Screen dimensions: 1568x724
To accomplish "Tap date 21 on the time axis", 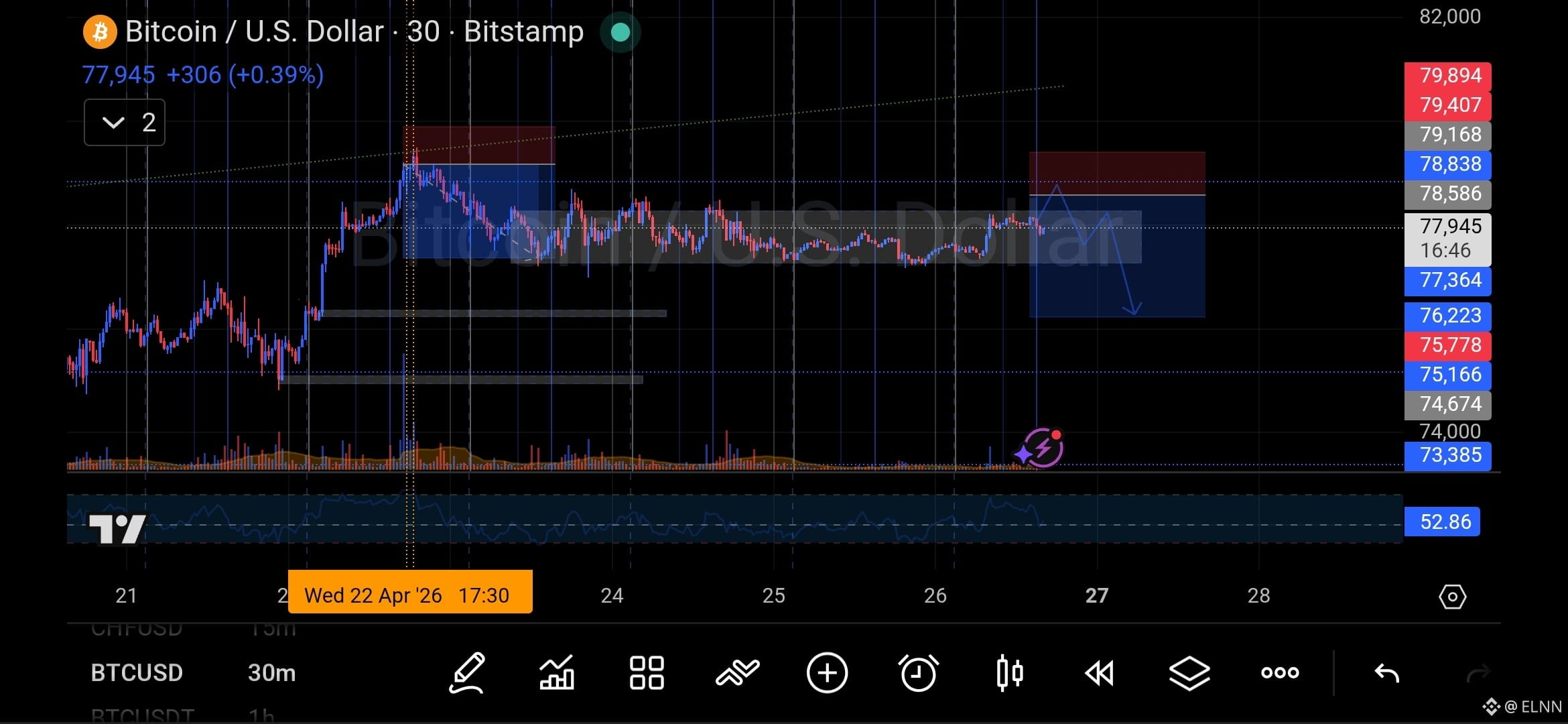I will coord(126,596).
